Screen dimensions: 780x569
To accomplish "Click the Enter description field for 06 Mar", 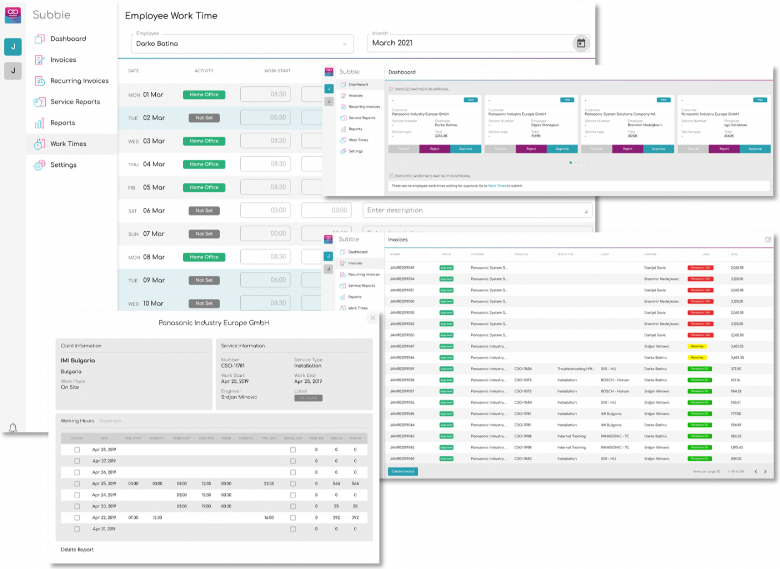I will click(x=478, y=210).
